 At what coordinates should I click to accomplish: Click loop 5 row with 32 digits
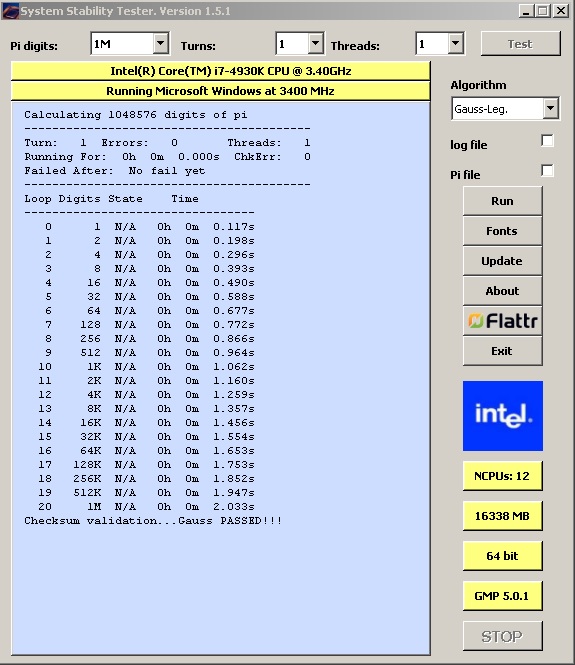point(149,297)
